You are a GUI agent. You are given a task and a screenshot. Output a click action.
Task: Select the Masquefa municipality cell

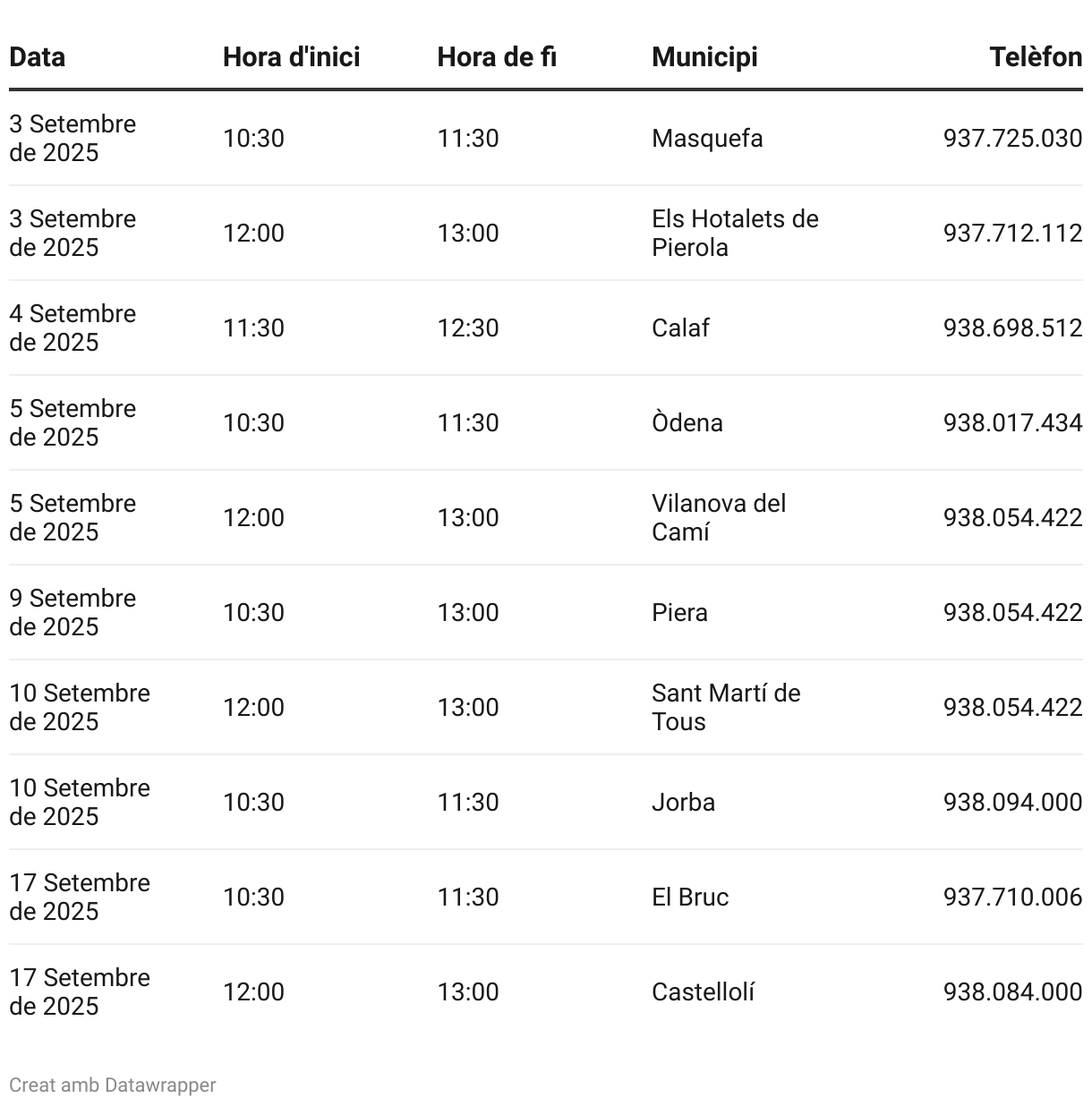click(x=707, y=139)
